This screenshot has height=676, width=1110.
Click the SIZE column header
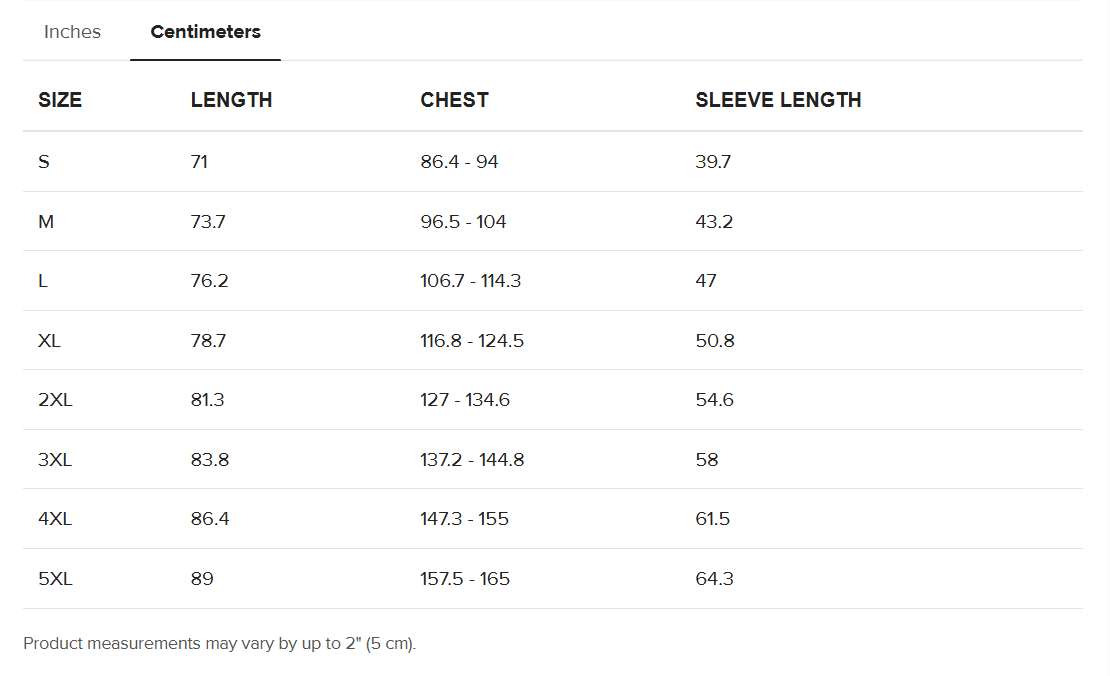pos(60,100)
